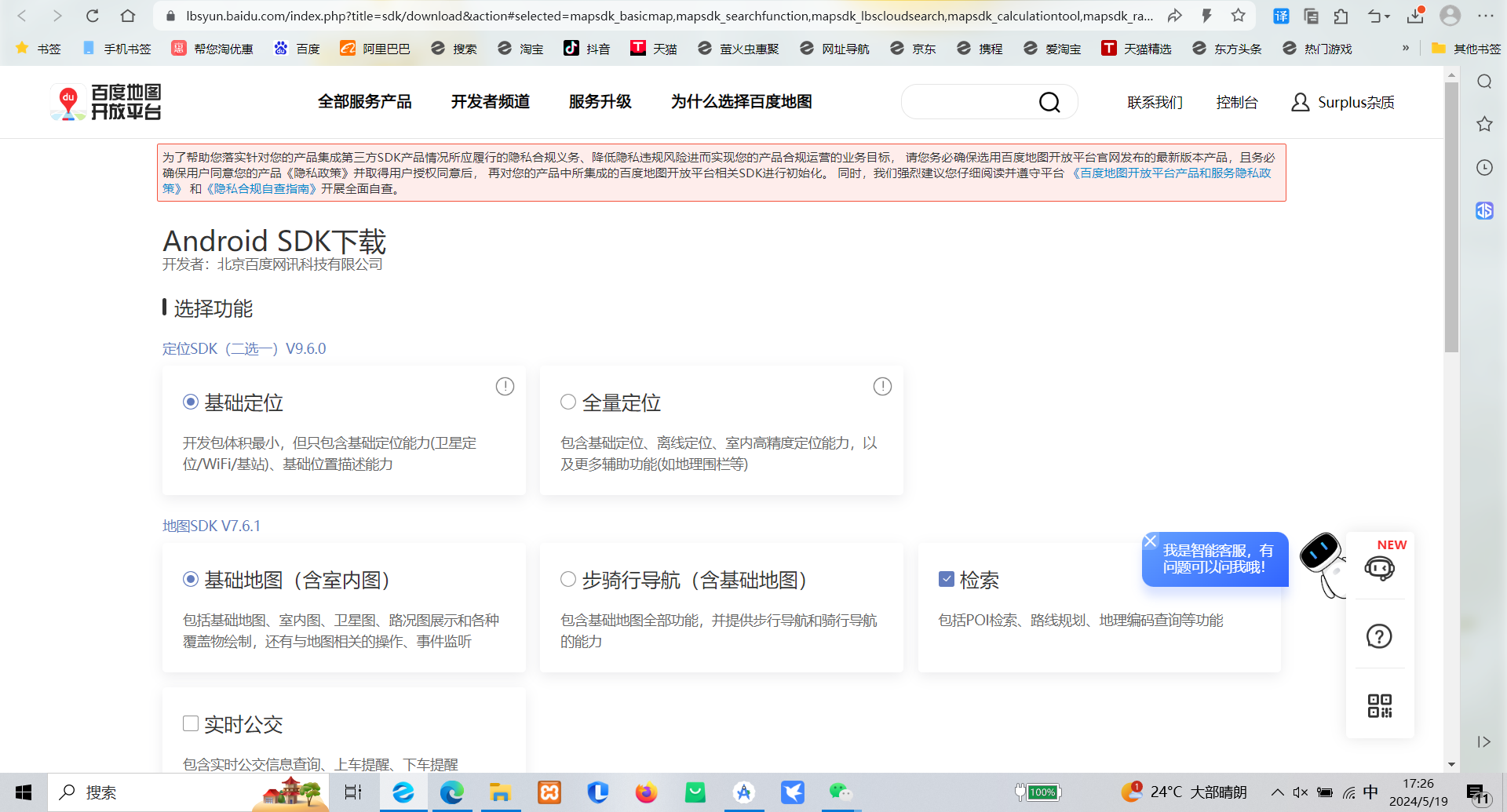This screenshot has width=1507, height=812.
Task: Open Firefox from the taskbar
Action: (646, 792)
